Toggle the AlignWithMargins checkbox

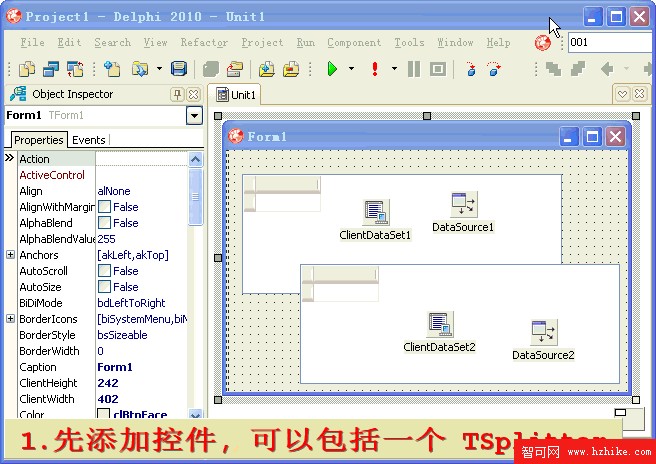[104, 207]
